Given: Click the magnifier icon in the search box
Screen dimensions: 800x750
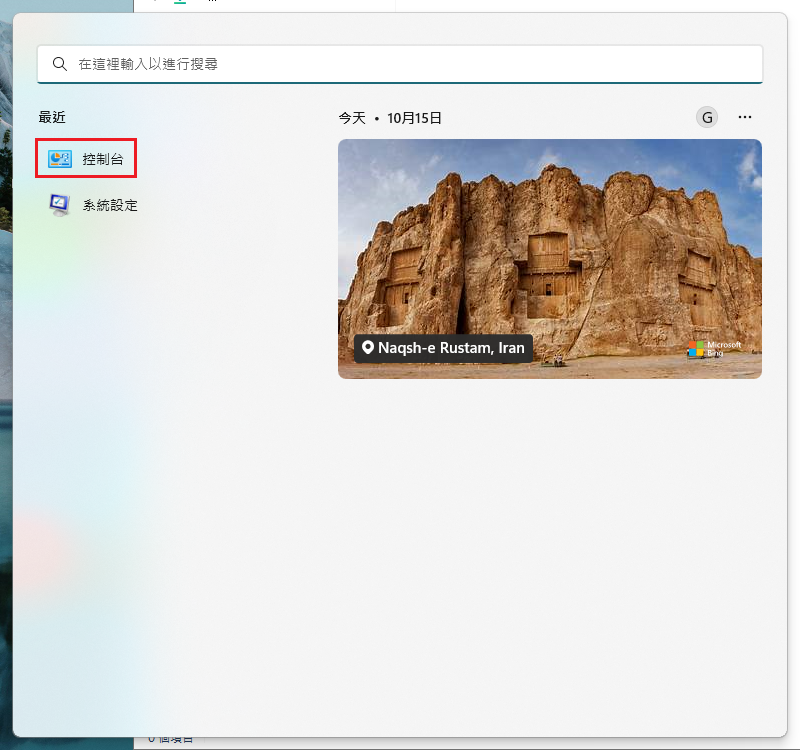Looking at the screenshot, I should [60, 64].
